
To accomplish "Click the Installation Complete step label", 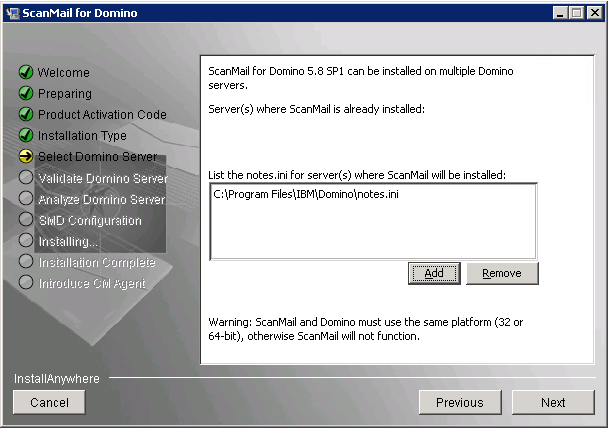I will (x=97, y=262).
